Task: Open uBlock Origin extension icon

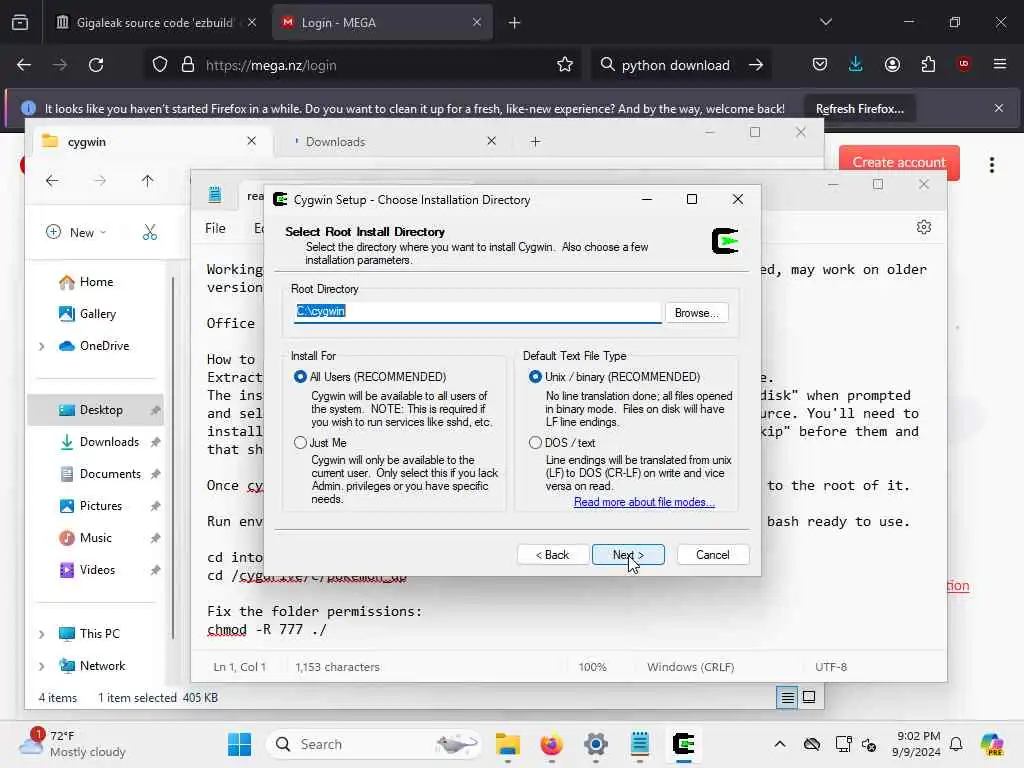Action: (963, 65)
